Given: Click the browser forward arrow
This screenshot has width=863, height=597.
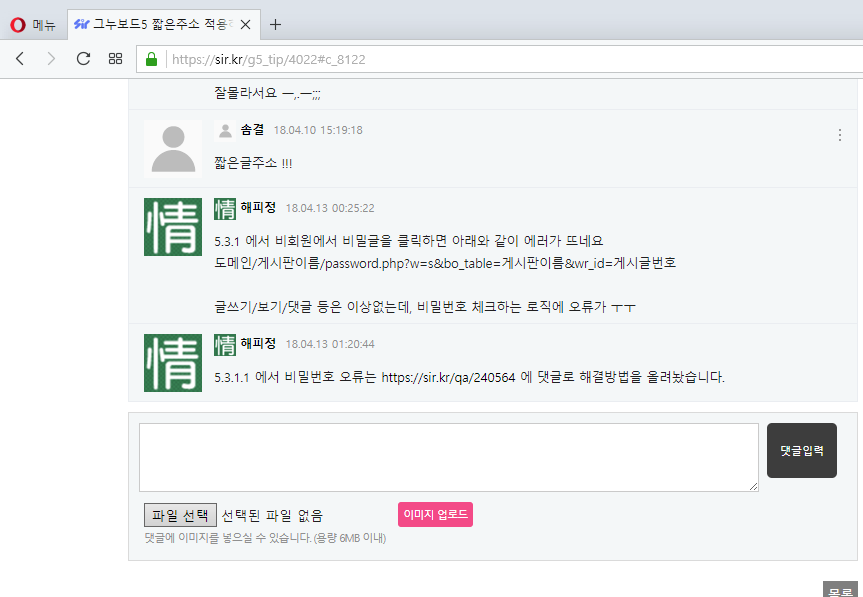Looking at the screenshot, I should tap(51, 59).
